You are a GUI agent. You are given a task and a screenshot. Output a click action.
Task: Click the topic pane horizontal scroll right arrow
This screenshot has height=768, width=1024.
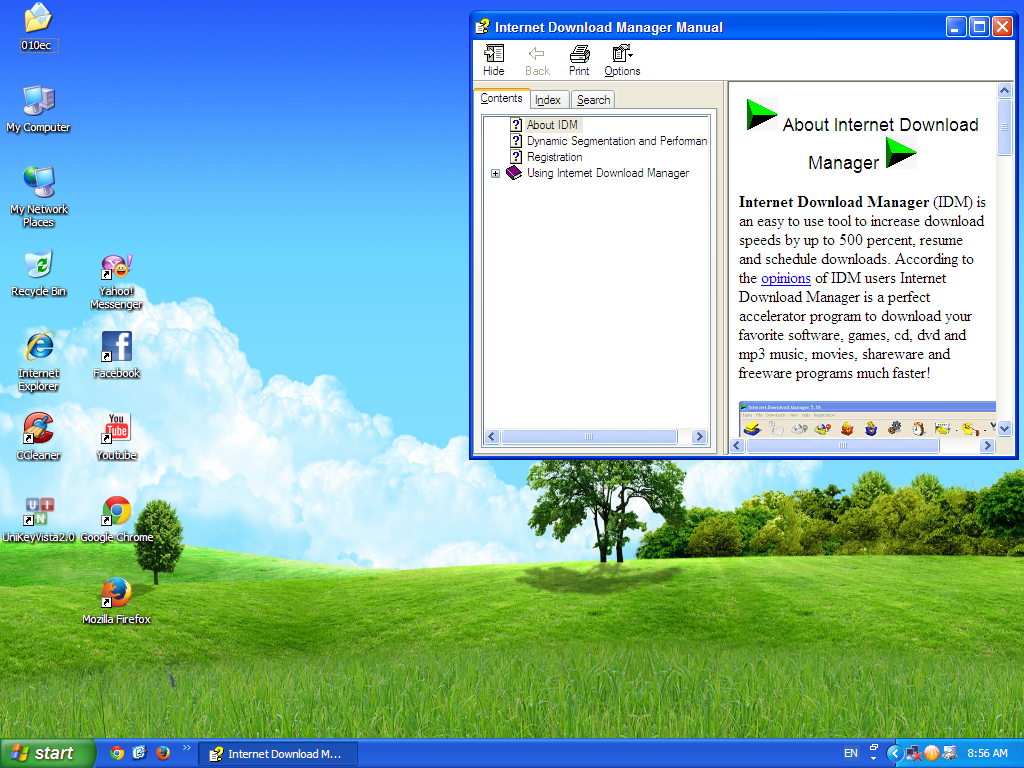987,445
